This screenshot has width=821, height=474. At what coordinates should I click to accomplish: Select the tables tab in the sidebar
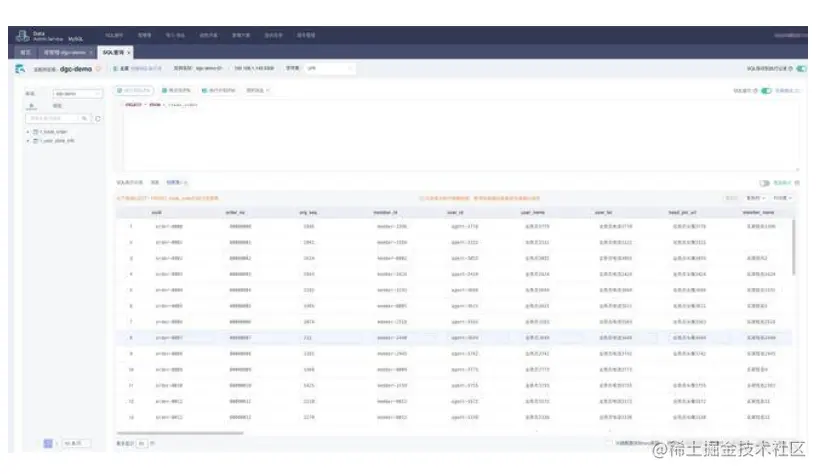pos(31,106)
